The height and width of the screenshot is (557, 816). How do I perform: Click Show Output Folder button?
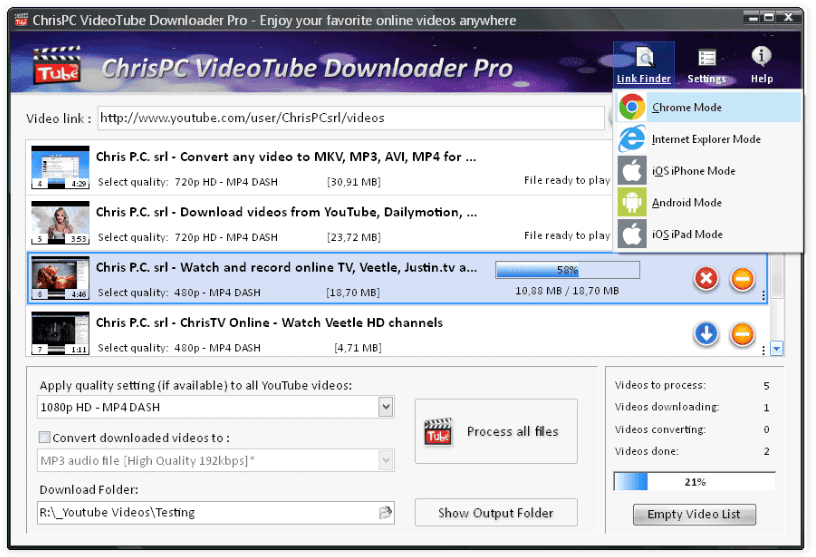click(x=496, y=513)
